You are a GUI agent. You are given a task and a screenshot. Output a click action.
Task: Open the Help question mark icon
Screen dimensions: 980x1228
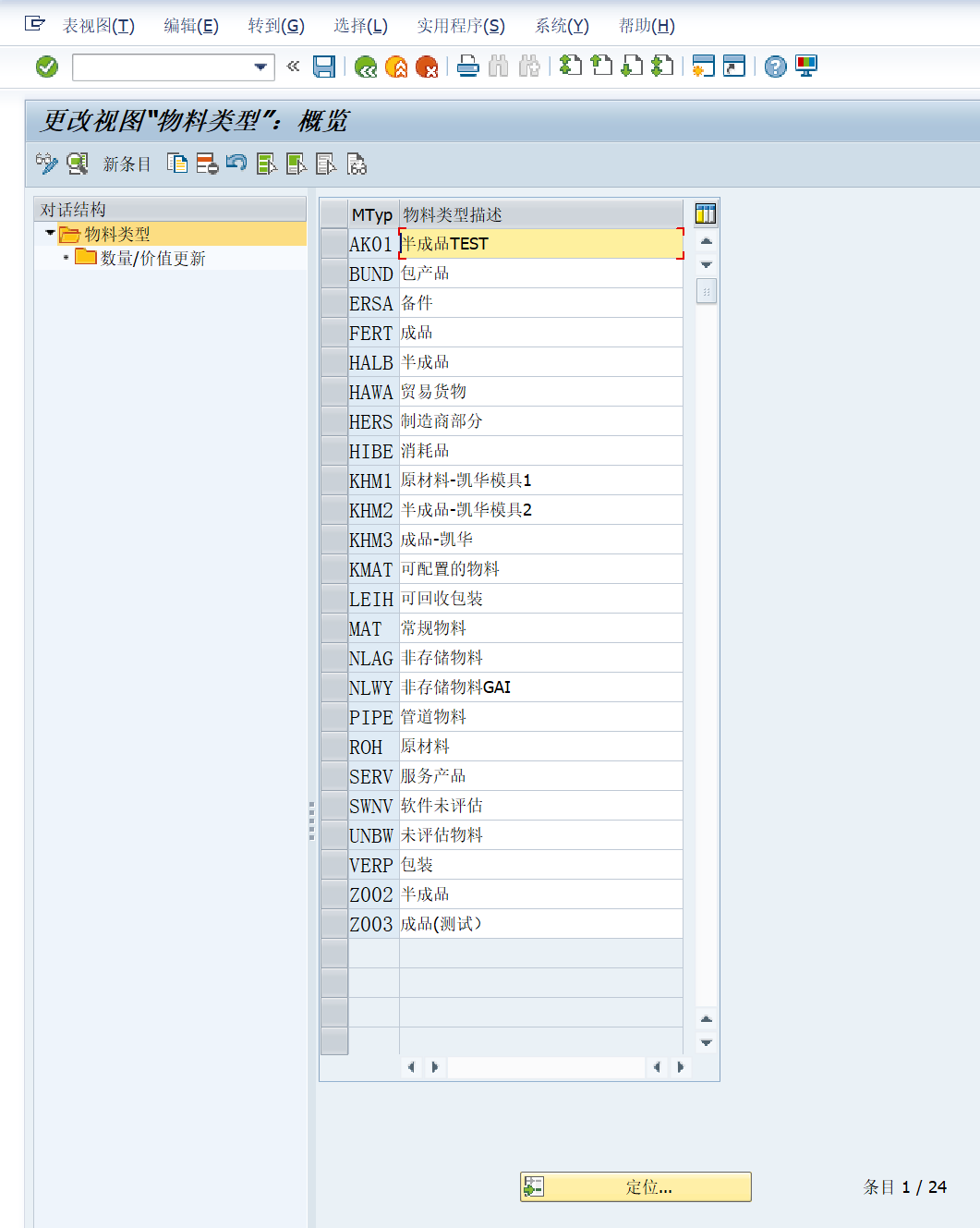(776, 67)
